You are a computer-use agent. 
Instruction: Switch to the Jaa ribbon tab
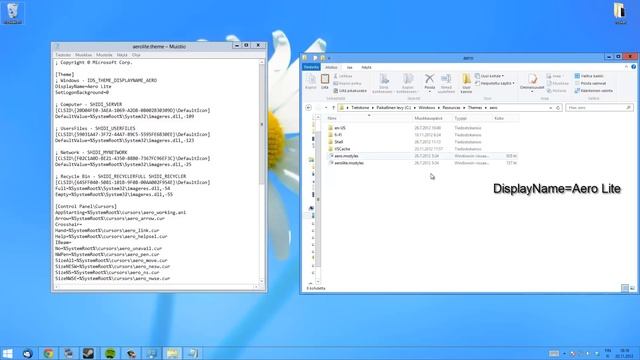[350, 67]
